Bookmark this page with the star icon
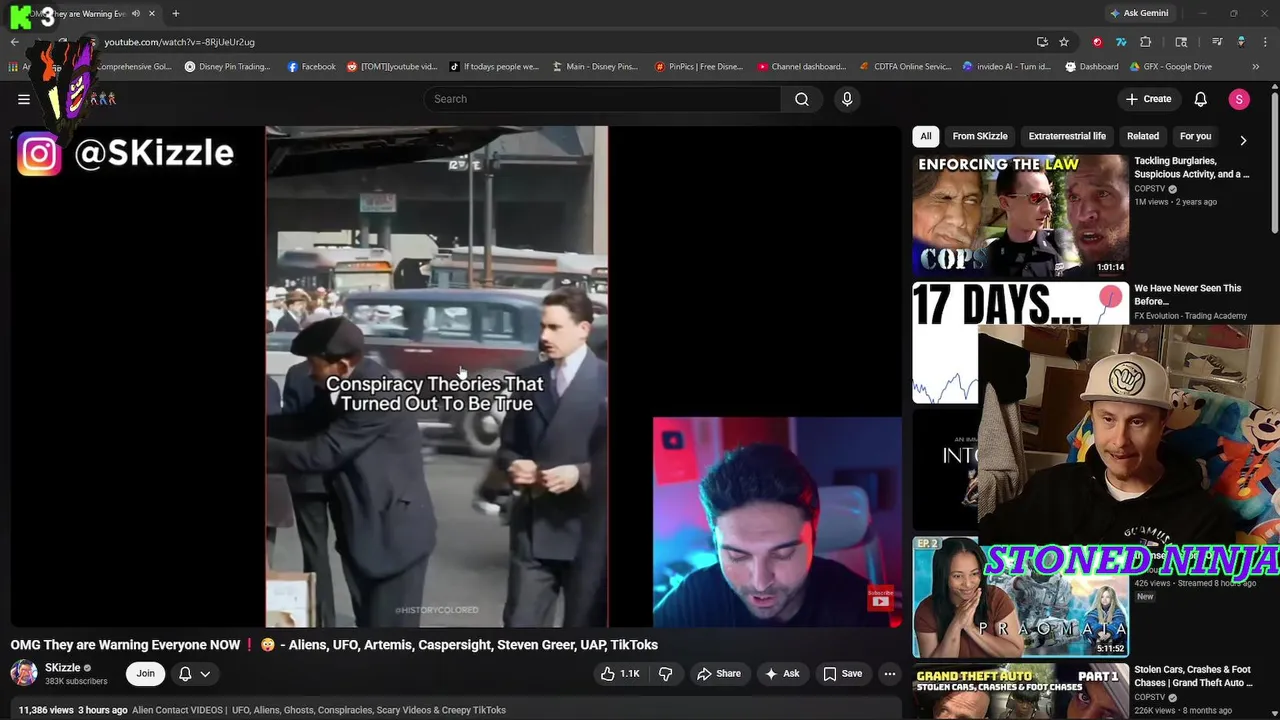Viewport: 1280px width, 720px height. tap(1064, 42)
